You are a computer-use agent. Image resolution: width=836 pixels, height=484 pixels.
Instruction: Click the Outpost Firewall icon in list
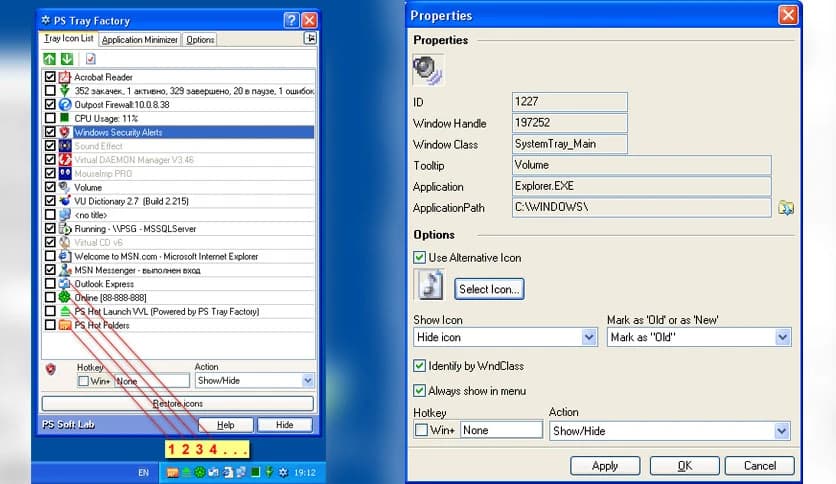pyautogui.click(x=65, y=104)
